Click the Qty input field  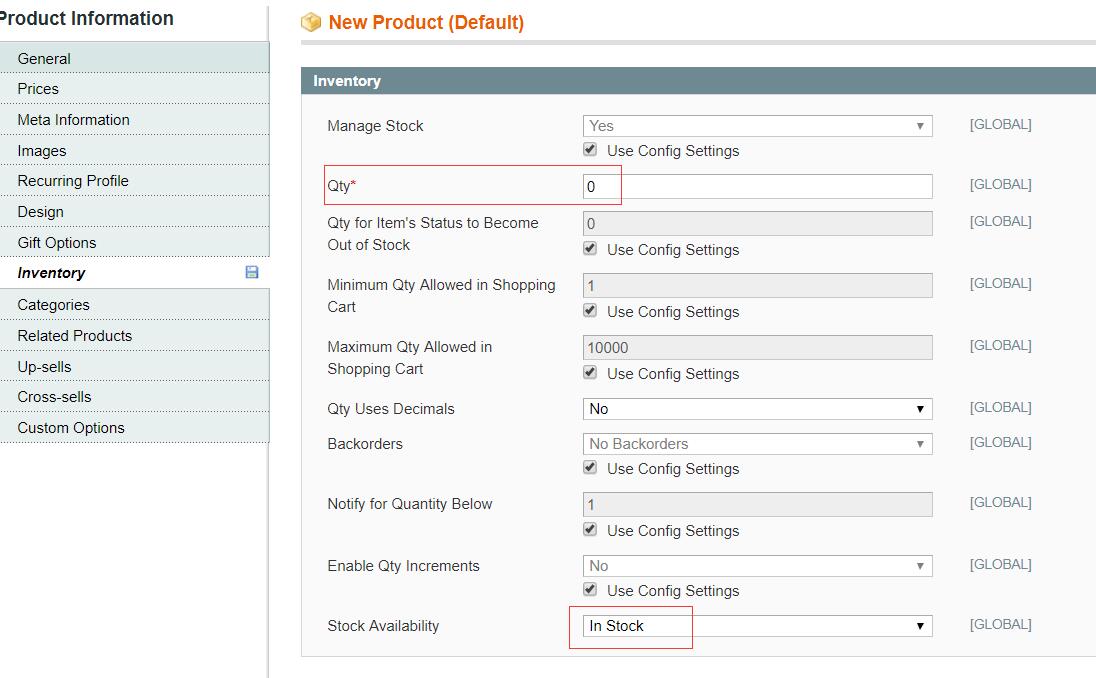(x=757, y=186)
